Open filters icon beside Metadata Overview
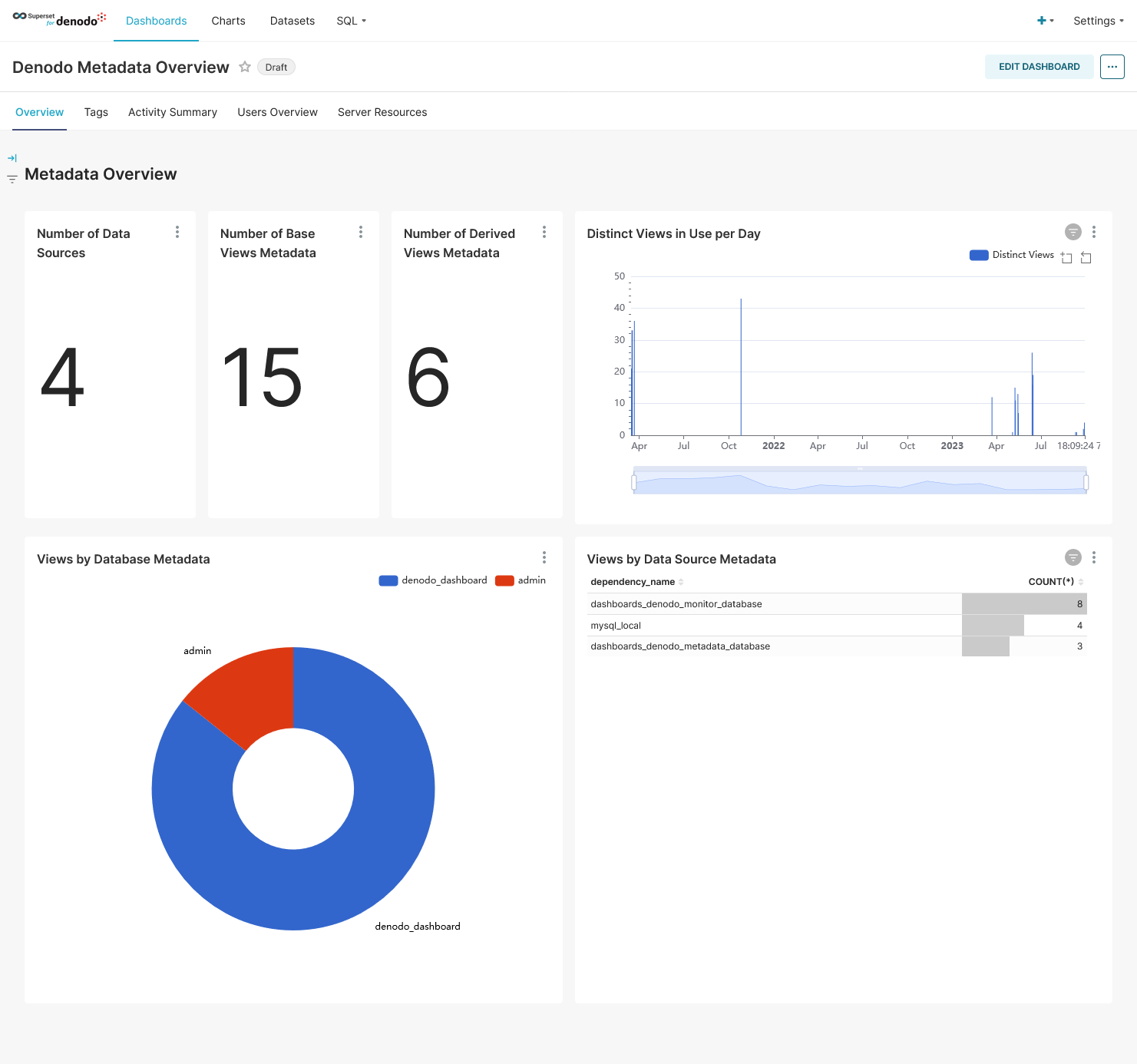1137x1064 pixels. 12,179
